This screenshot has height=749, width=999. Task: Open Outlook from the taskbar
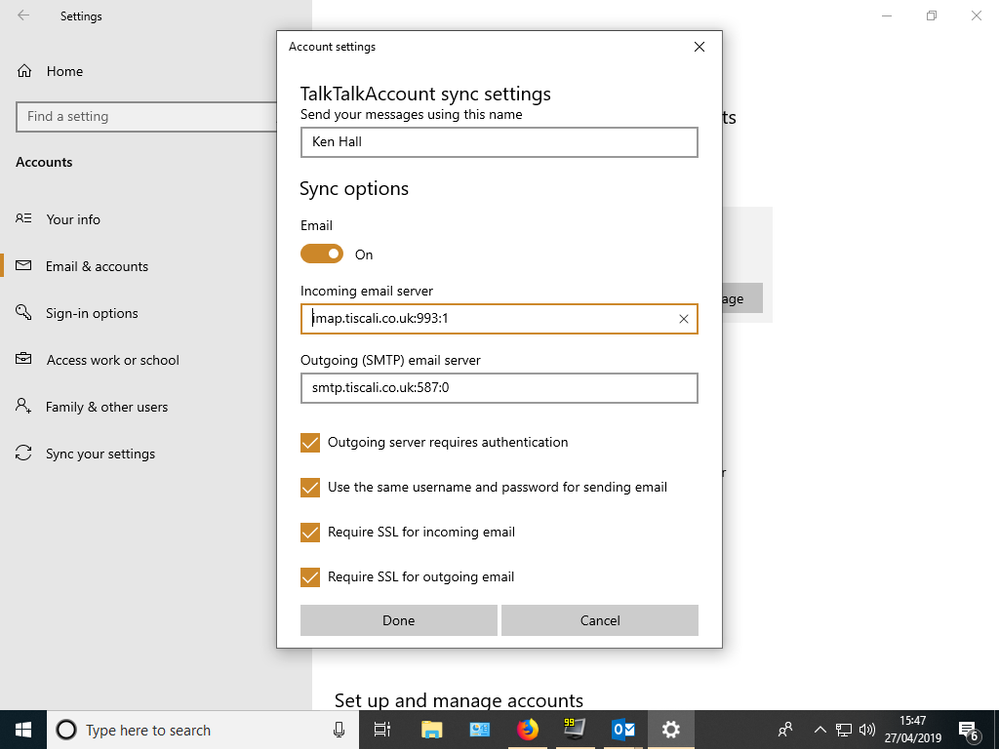tap(623, 729)
